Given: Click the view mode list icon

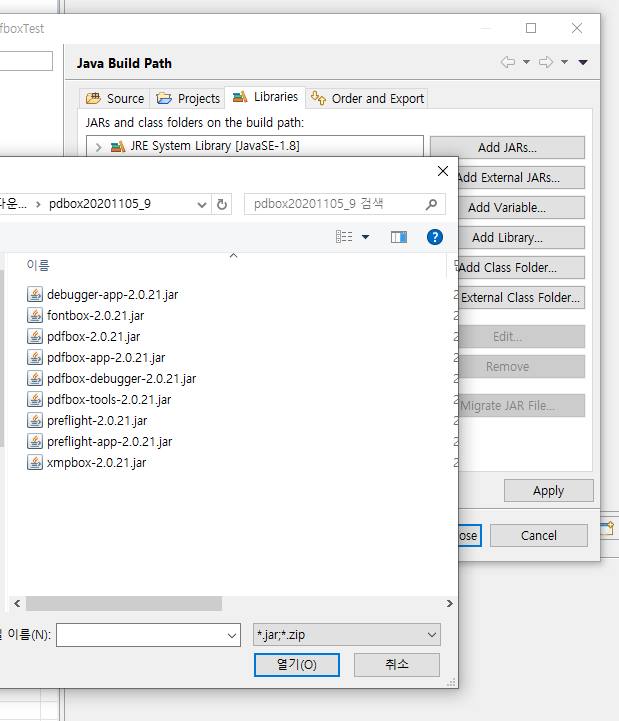Looking at the screenshot, I should coord(344,237).
